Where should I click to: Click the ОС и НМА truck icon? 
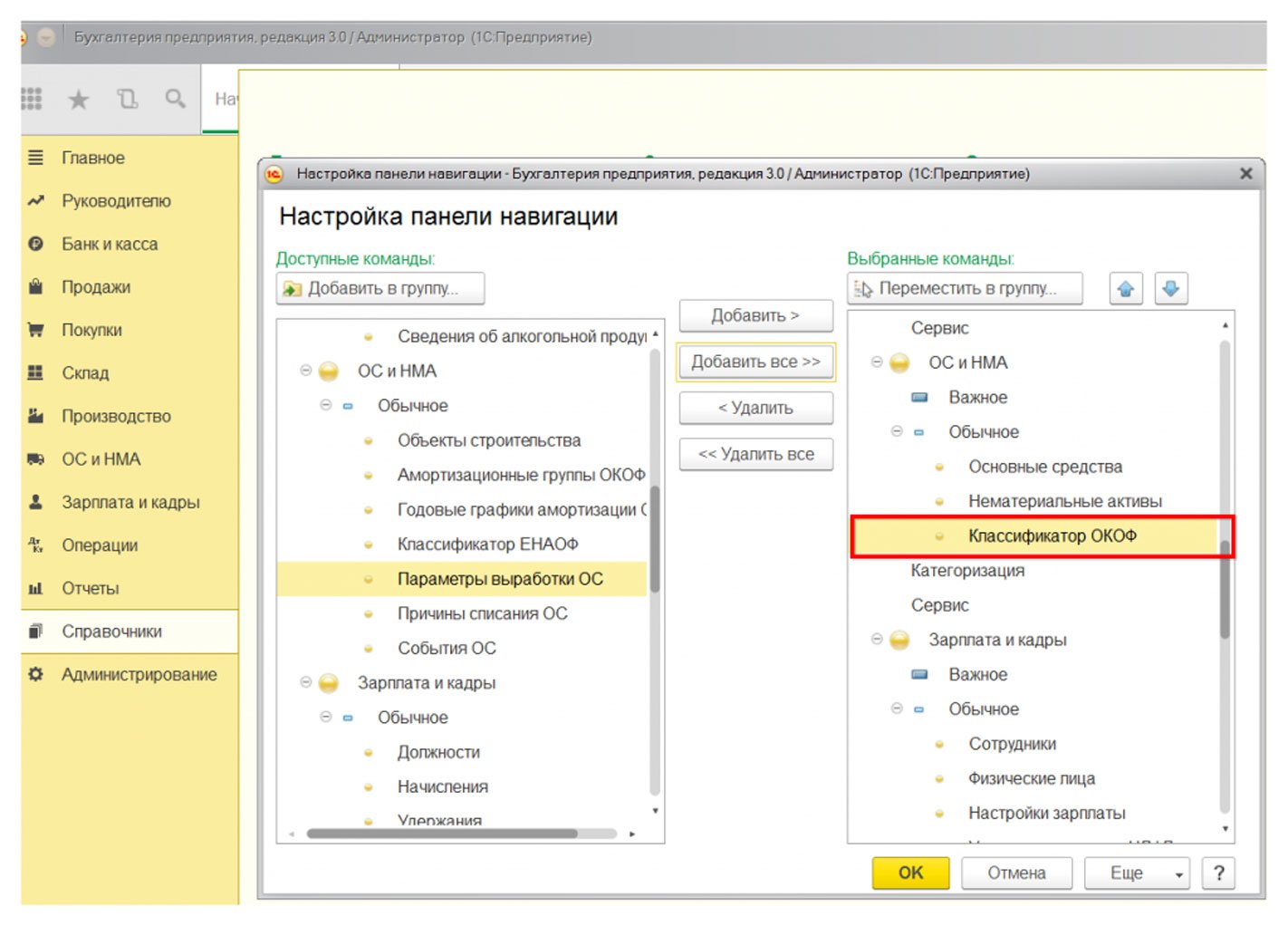click(x=35, y=459)
